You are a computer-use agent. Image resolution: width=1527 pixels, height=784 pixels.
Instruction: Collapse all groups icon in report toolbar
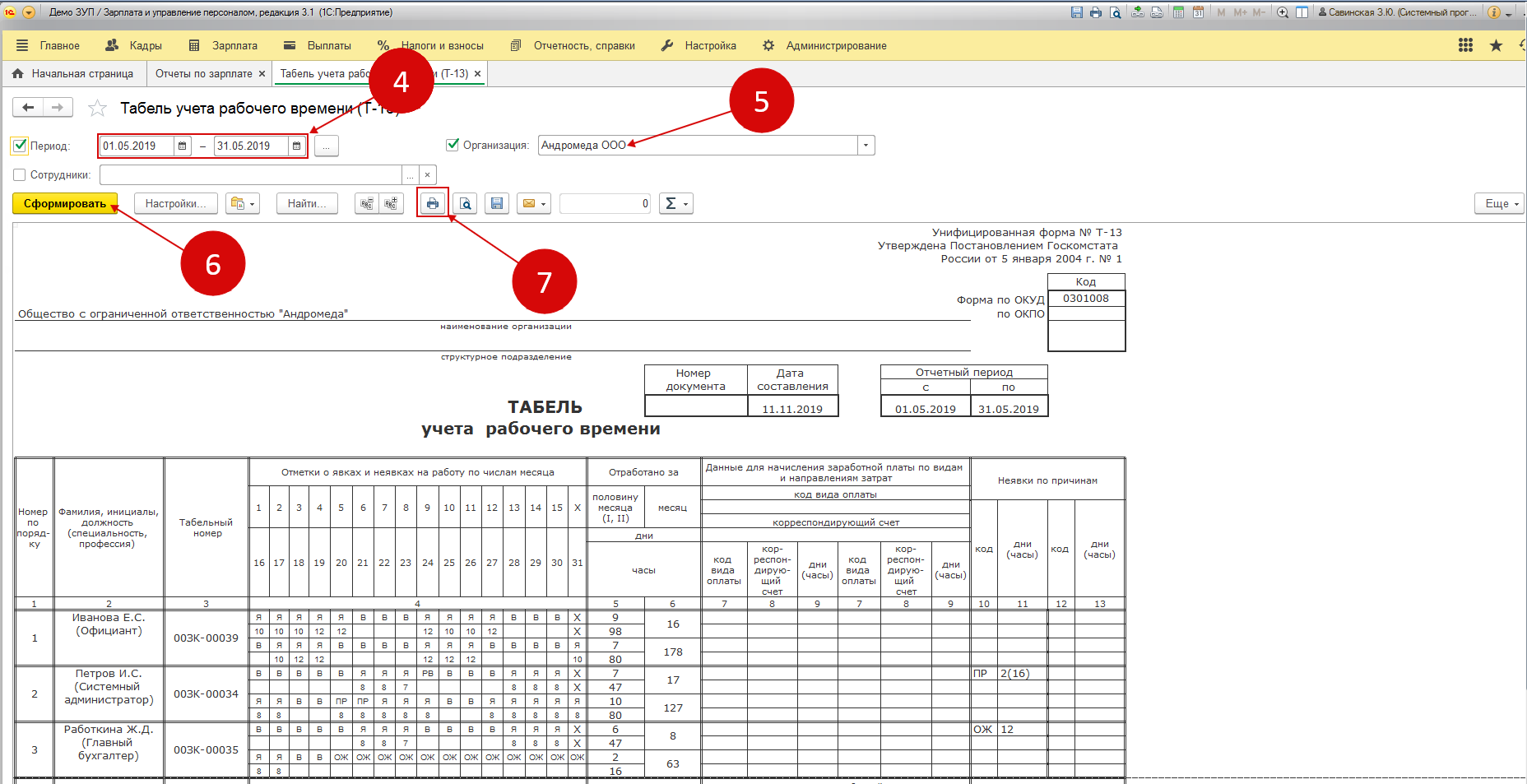point(367,203)
